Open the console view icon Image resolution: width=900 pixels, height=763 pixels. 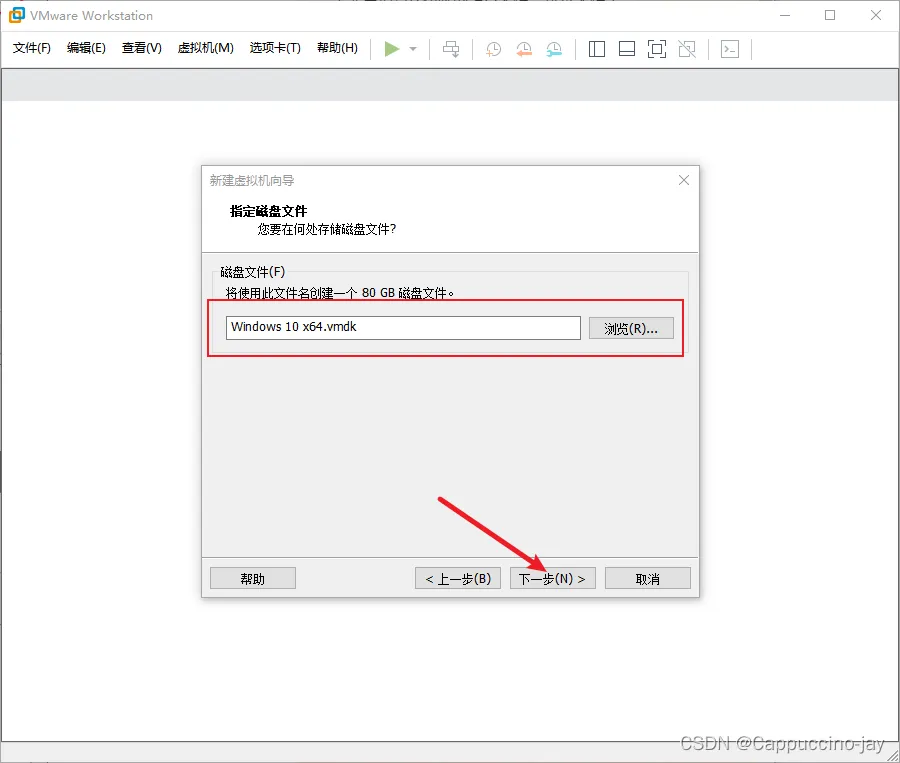pos(730,49)
